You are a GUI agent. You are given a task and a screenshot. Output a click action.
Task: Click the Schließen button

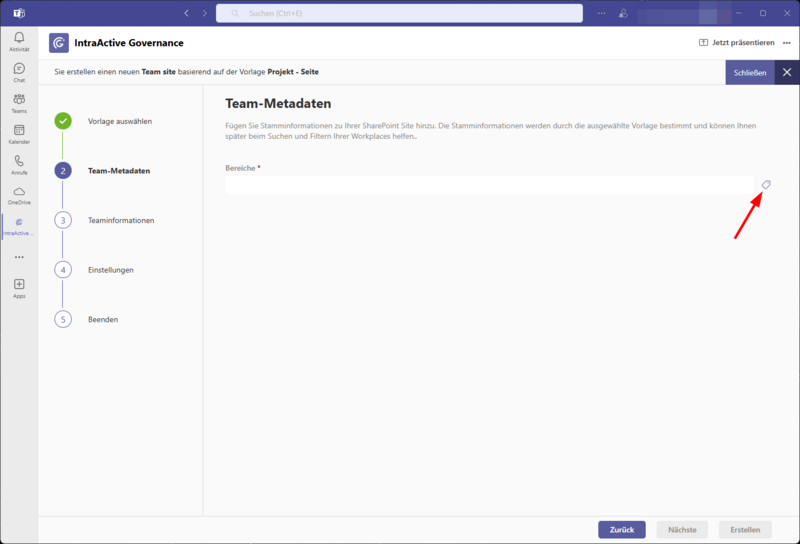pyautogui.click(x=749, y=72)
